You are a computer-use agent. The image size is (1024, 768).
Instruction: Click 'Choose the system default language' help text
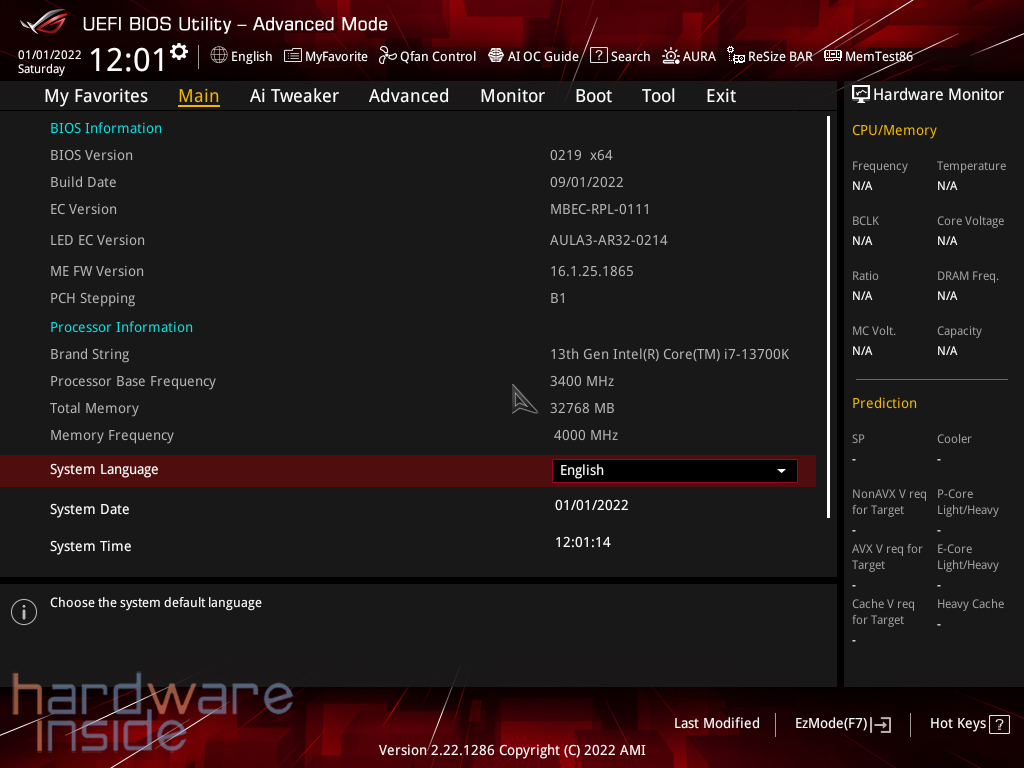(156, 603)
